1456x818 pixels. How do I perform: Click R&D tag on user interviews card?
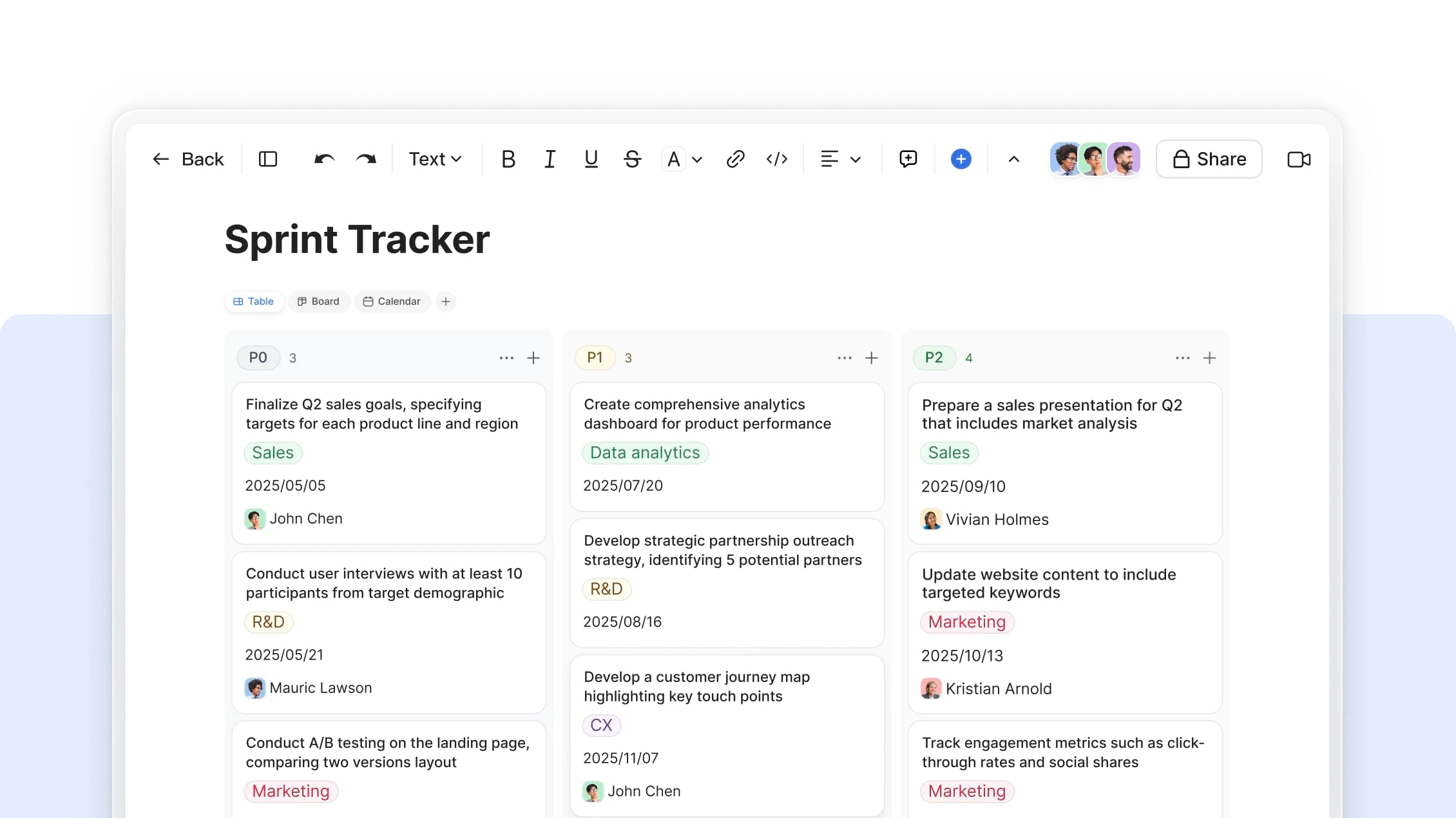pyautogui.click(x=269, y=622)
